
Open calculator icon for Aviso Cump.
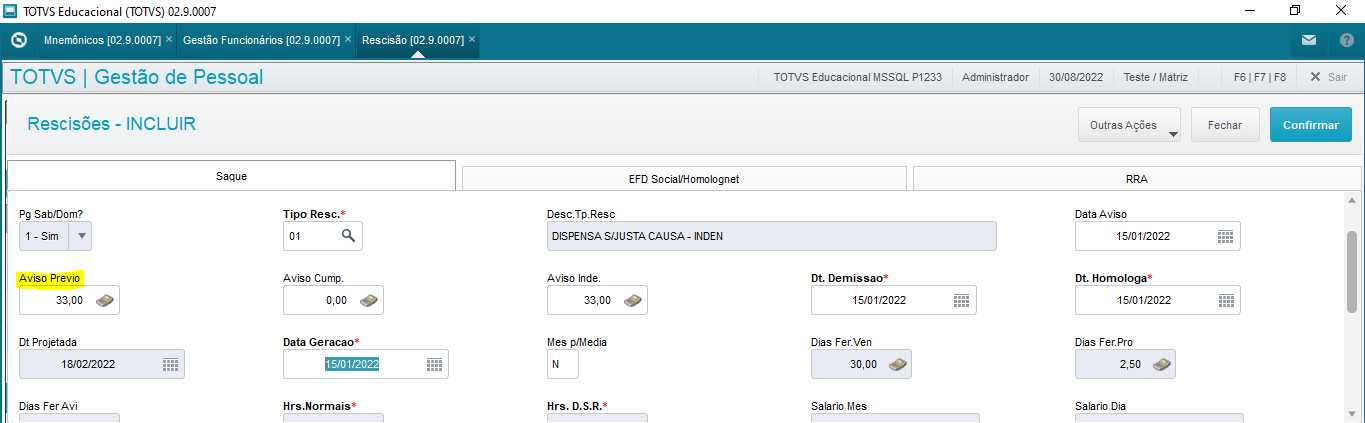(368, 300)
